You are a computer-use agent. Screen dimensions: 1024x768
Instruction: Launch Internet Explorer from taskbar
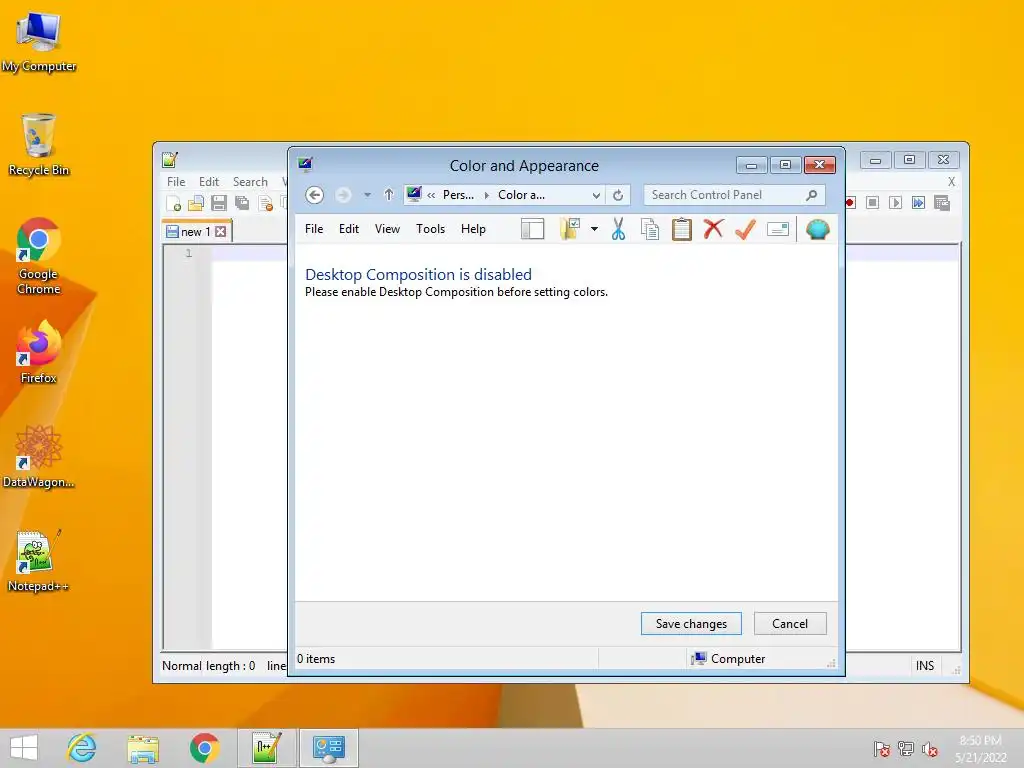click(x=82, y=748)
